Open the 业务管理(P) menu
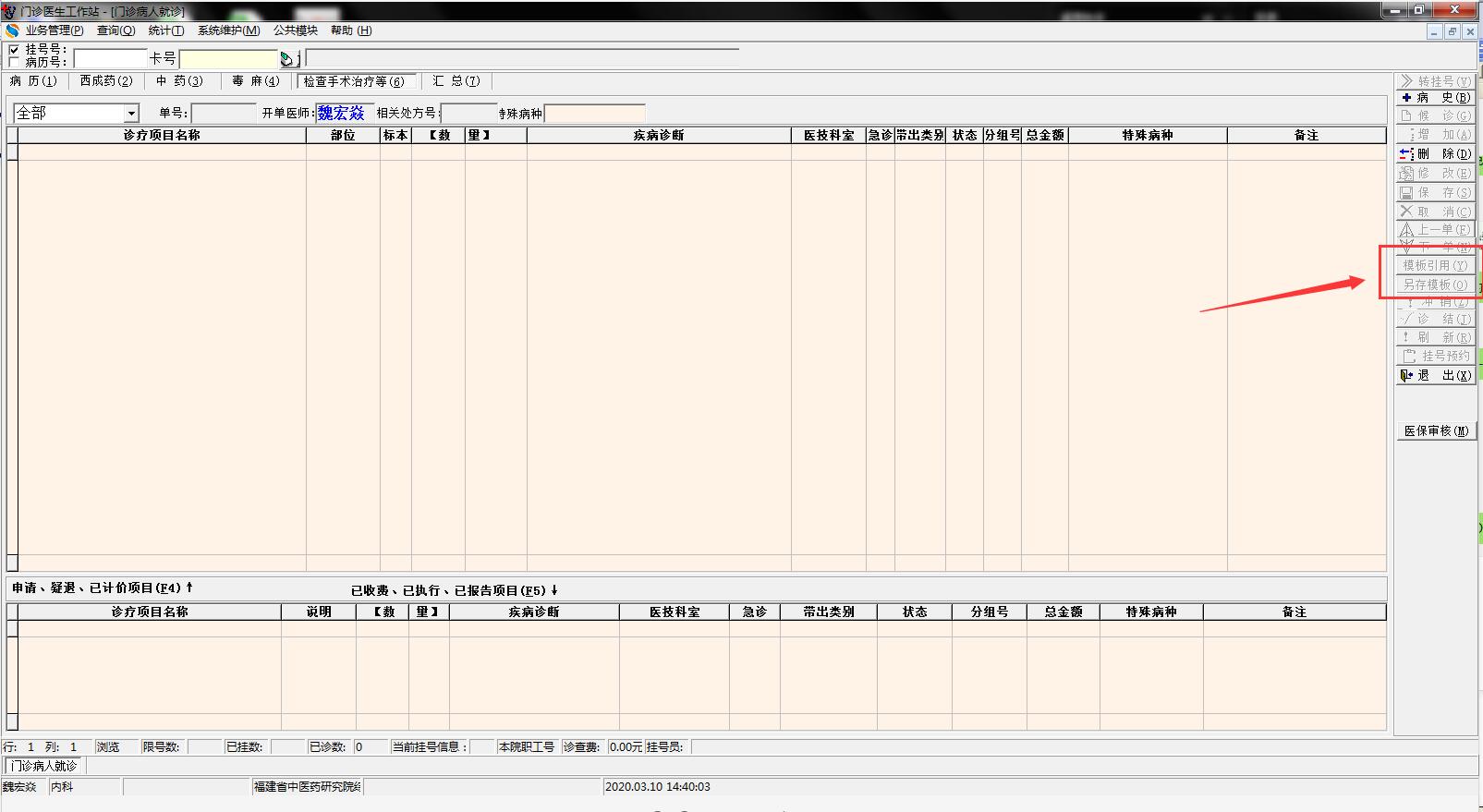 click(55, 30)
